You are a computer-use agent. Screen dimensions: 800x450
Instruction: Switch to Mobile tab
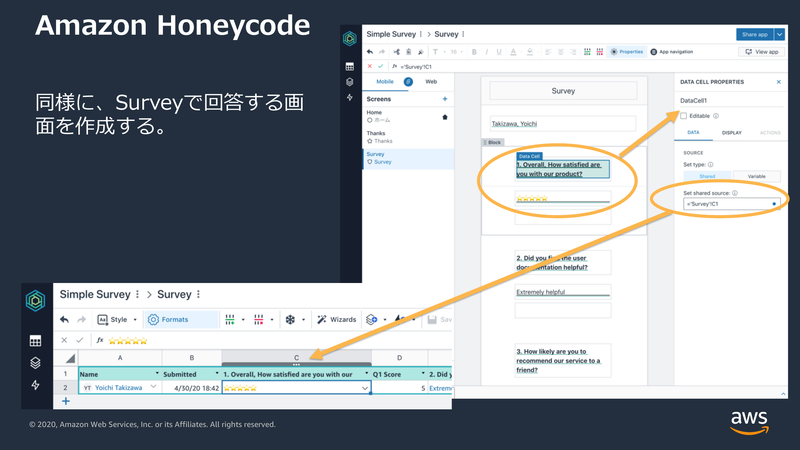[385, 82]
